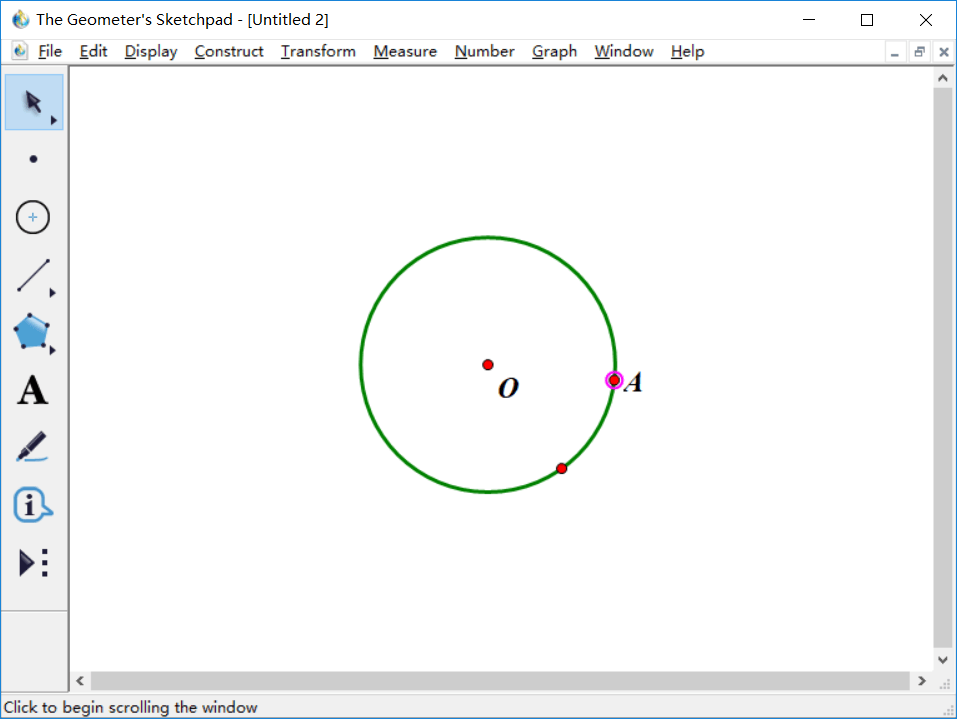Select the Compass circle tool
Screen dimensions: 957x719
tap(33, 217)
